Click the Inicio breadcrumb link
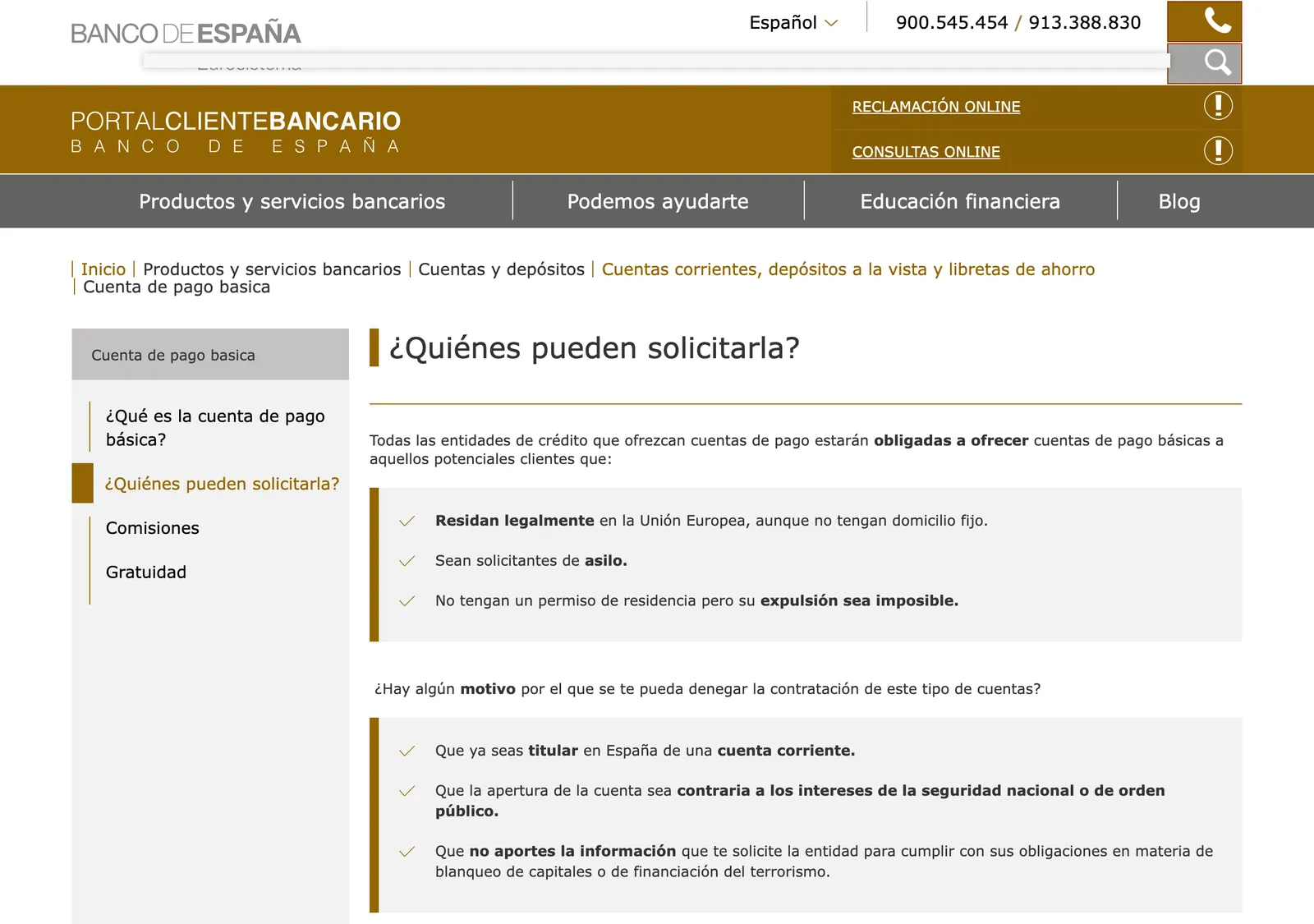The image size is (1314, 924). click(x=103, y=269)
